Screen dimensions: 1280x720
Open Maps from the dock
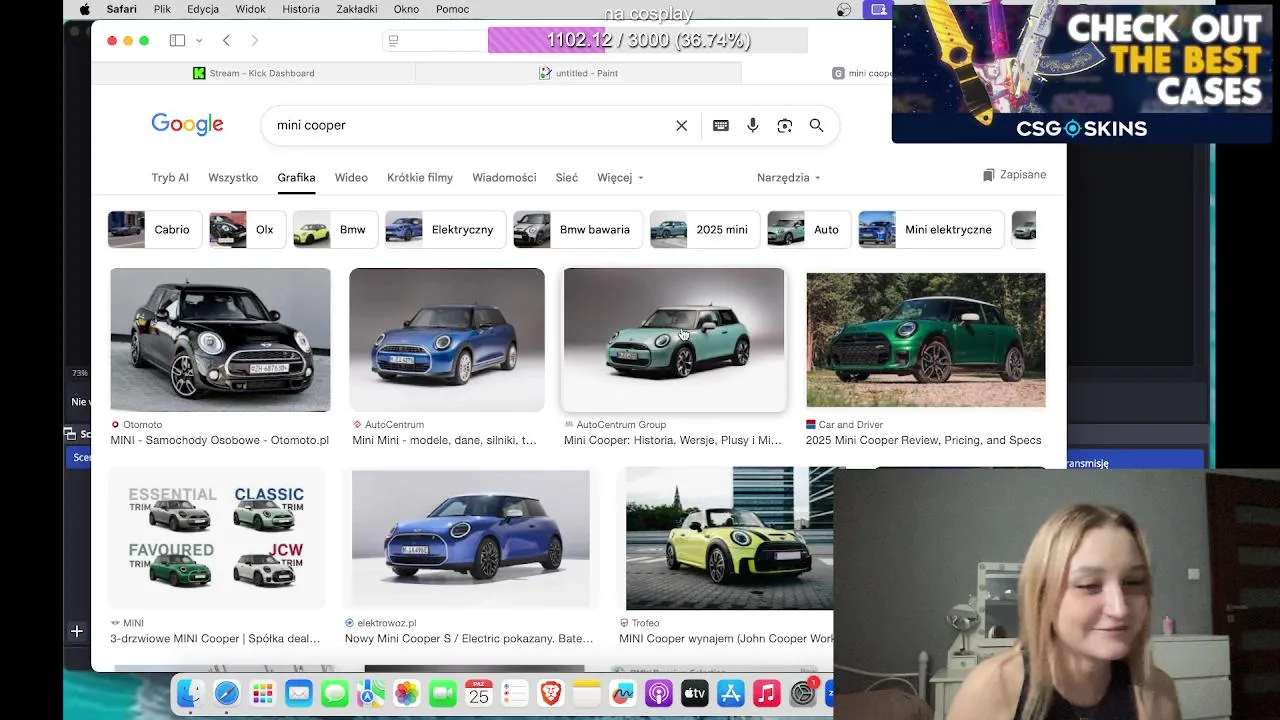coord(371,693)
